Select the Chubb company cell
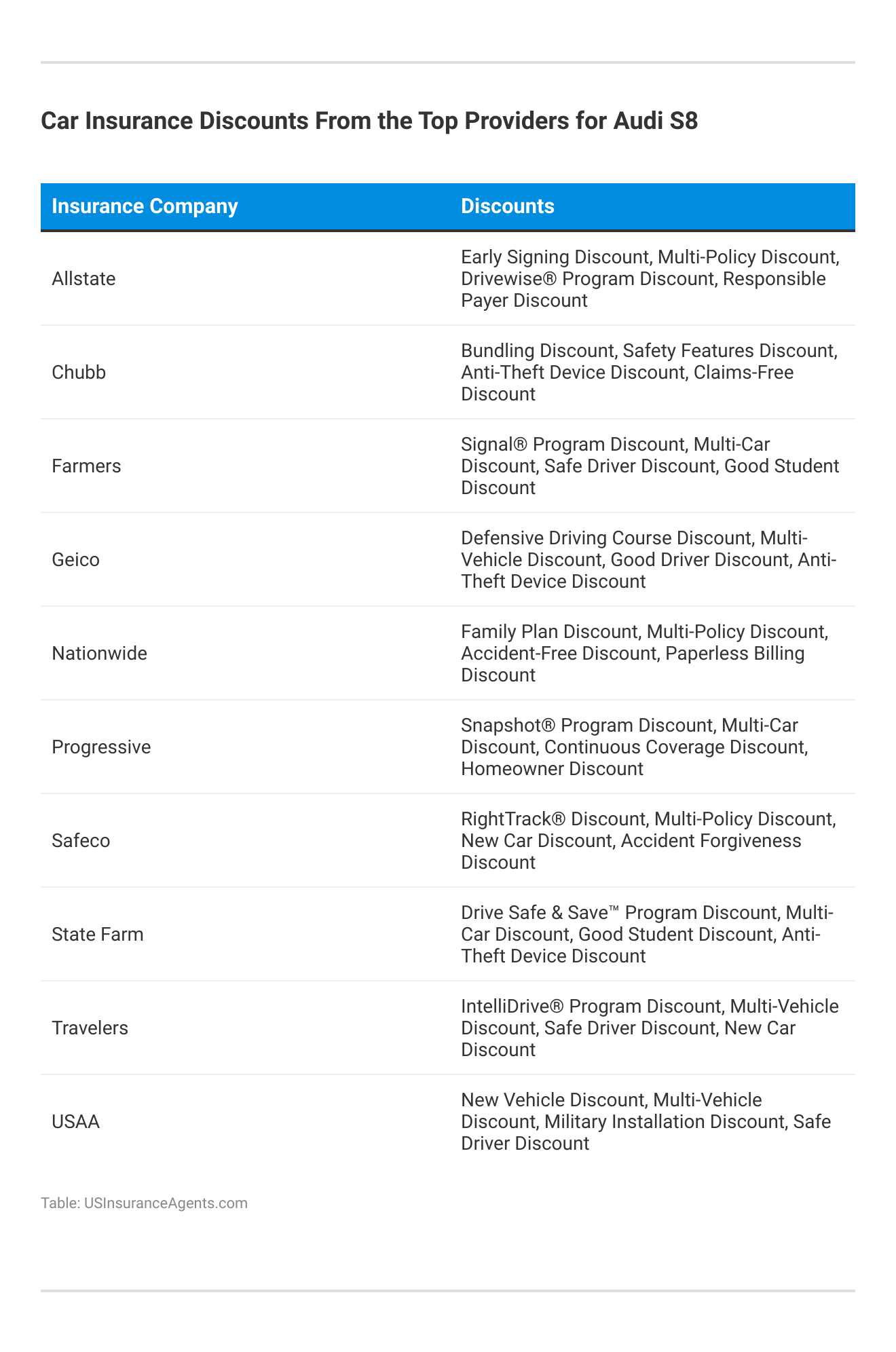The height and width of the screenshot is (1352, 896). coord(79,373)
